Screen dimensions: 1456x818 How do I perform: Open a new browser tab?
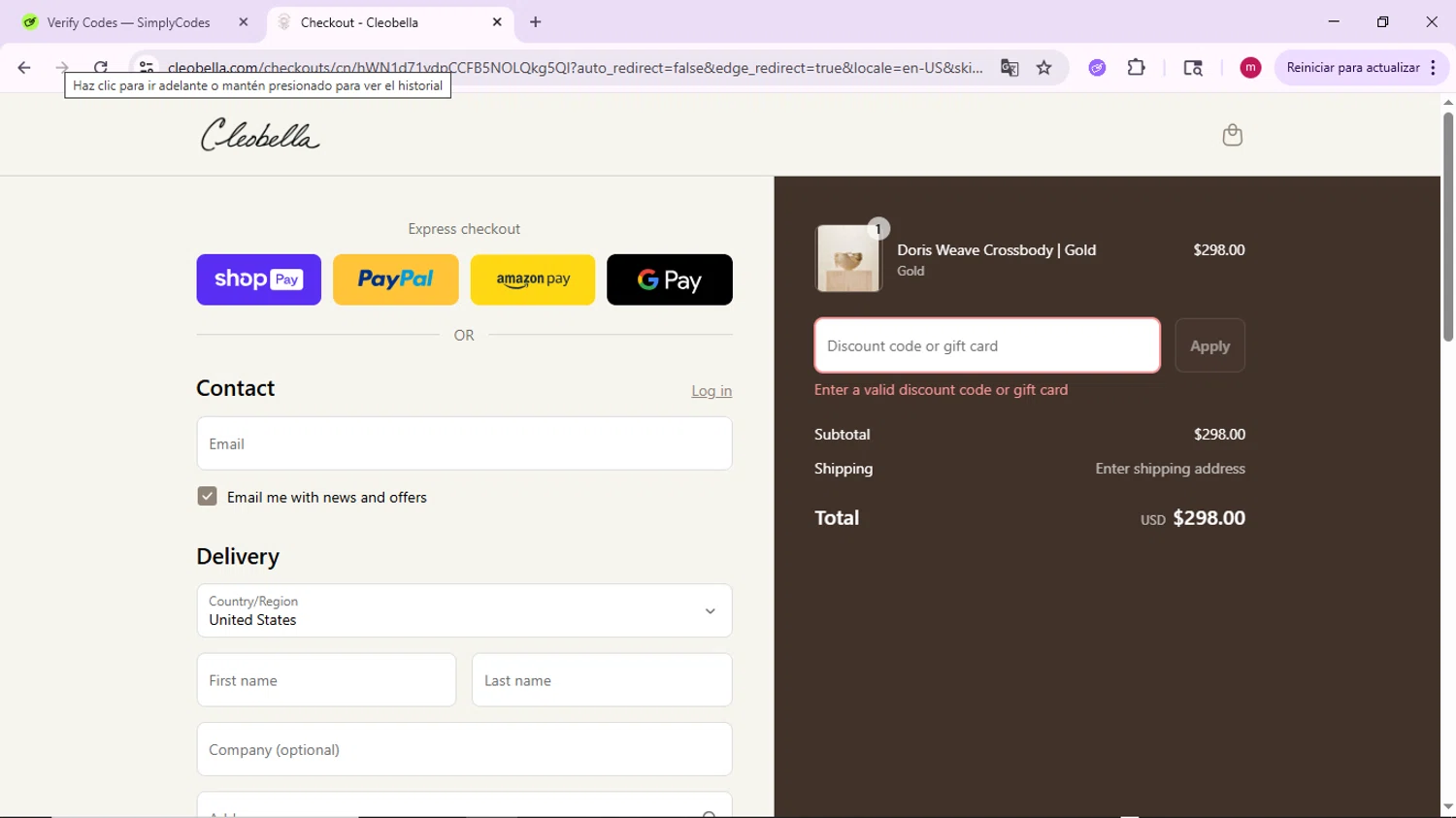click(536, 22)
